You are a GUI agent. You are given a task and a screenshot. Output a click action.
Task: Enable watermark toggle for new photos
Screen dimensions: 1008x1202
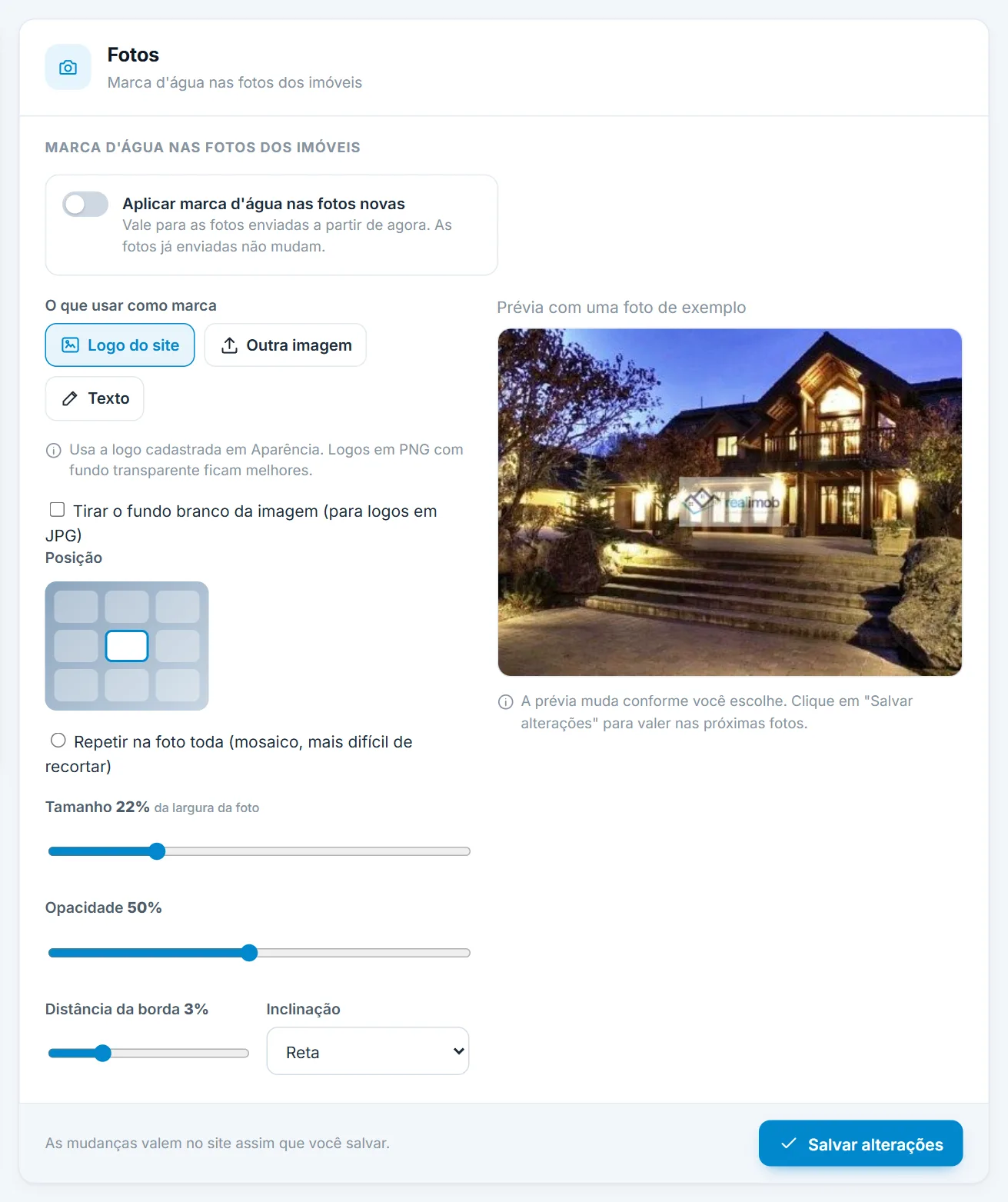tap(85, 204)
